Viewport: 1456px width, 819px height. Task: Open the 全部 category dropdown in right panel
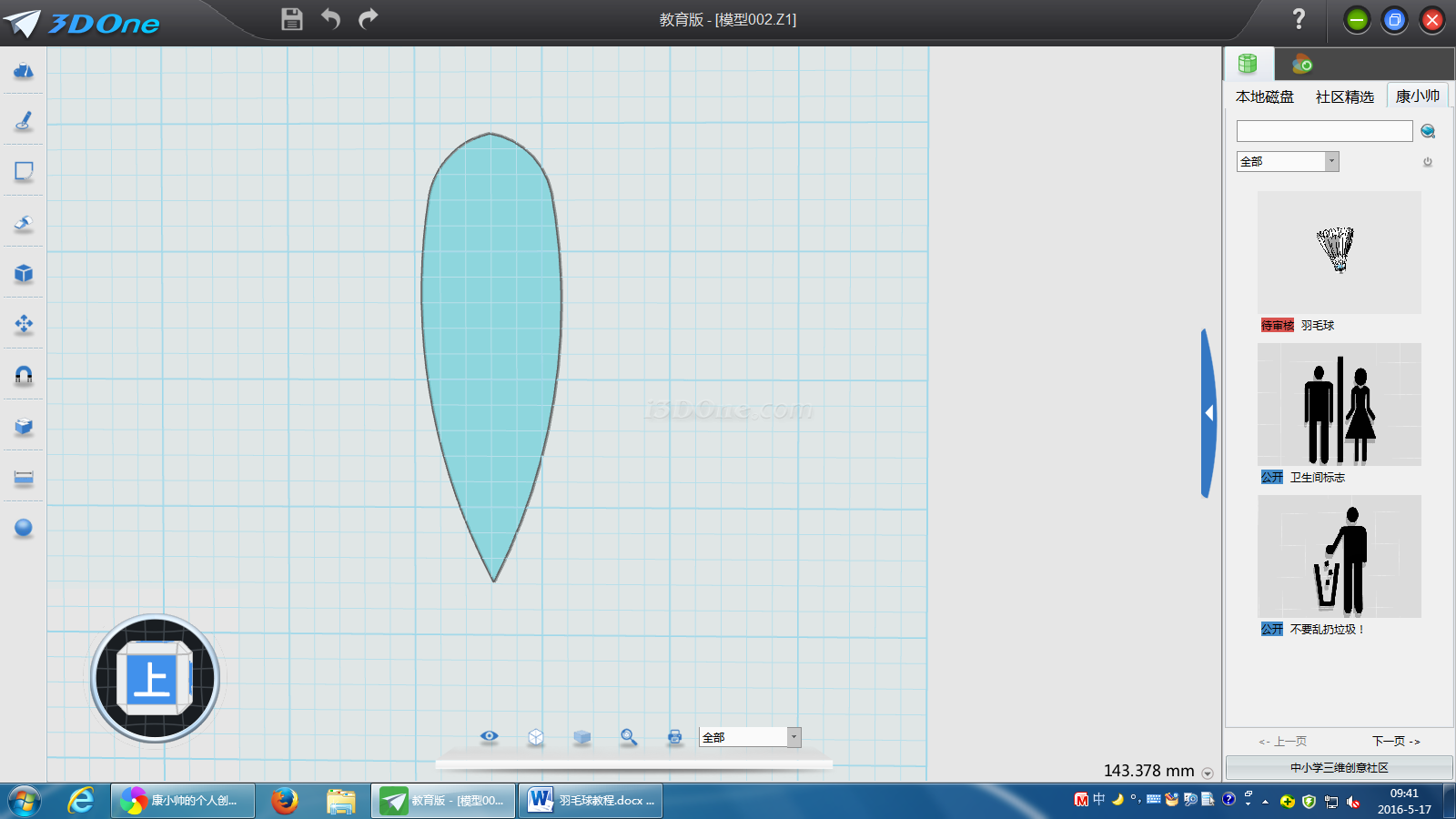(x=1288, y=161)
